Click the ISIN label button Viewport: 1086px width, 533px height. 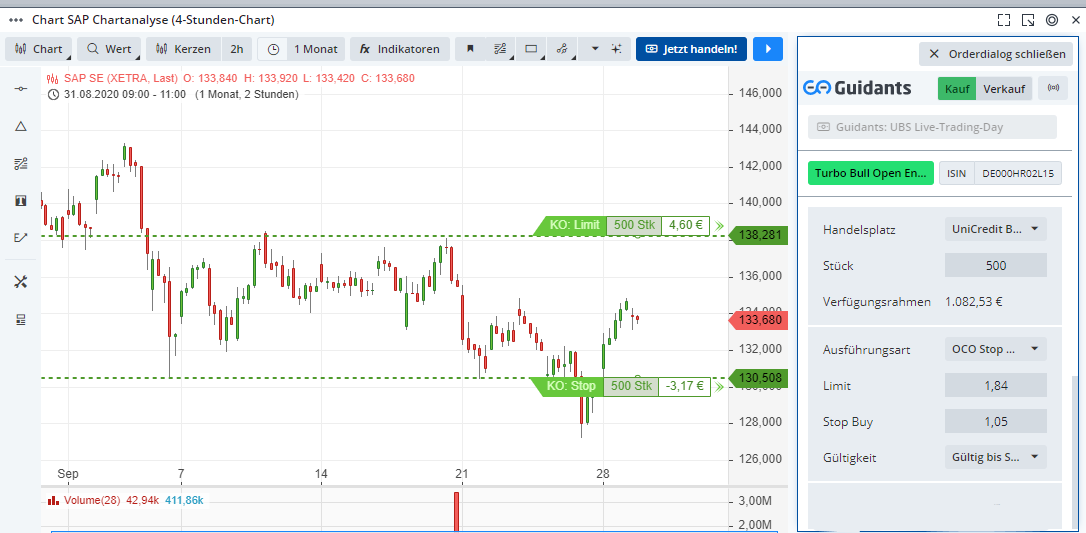point(956,173)
